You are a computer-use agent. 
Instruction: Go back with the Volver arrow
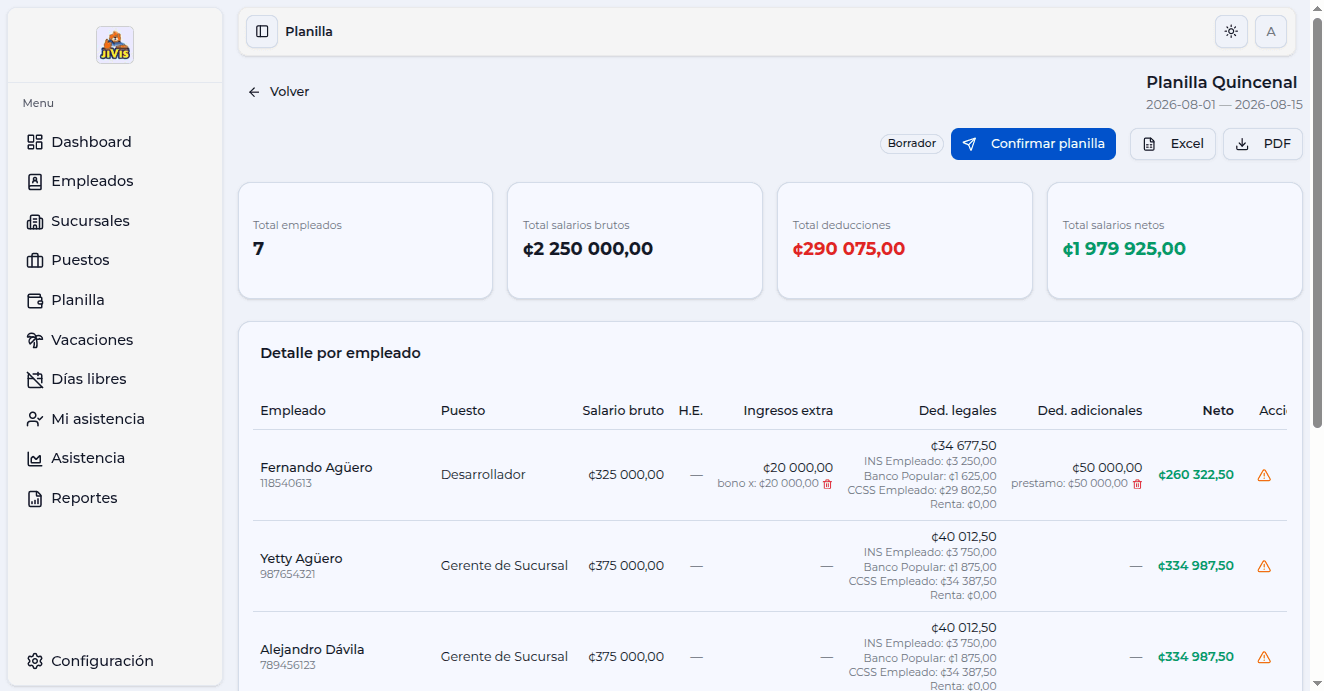click(x=279, y=92)
